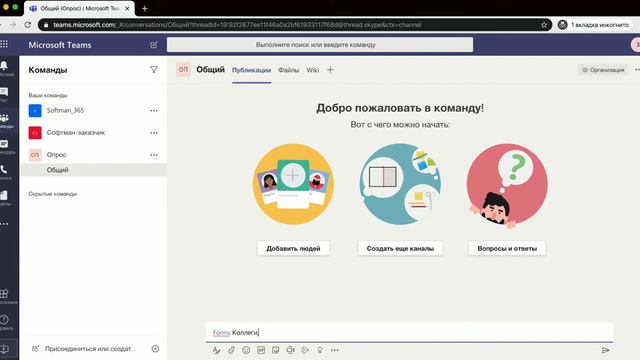
Task: Open more apps ellipsis in left rail
Action: pyautogui.click(x=4, y=224)
